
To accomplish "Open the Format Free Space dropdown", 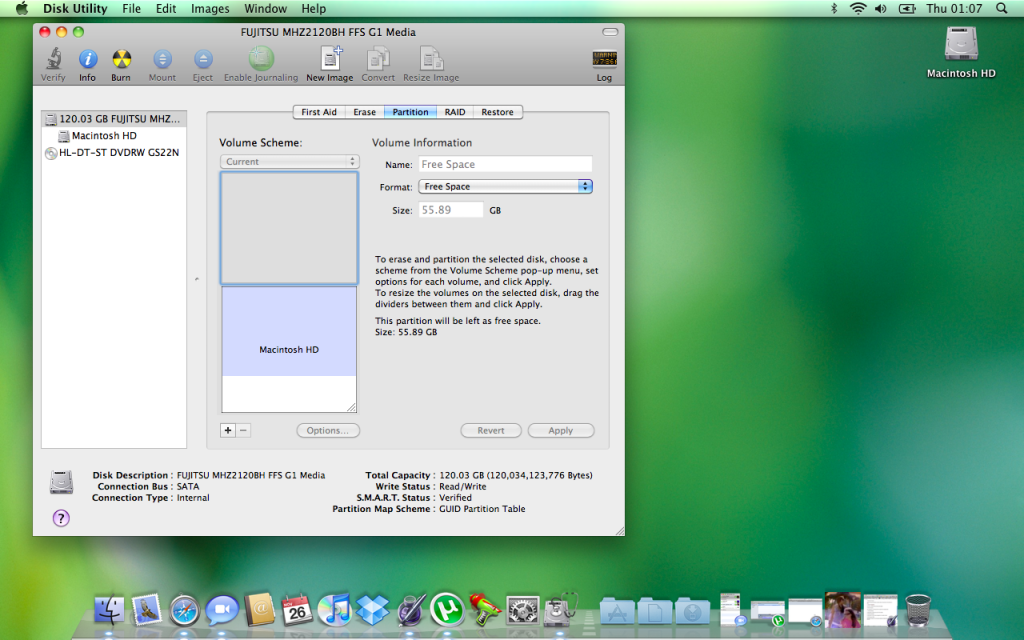I will click(505, 187).
